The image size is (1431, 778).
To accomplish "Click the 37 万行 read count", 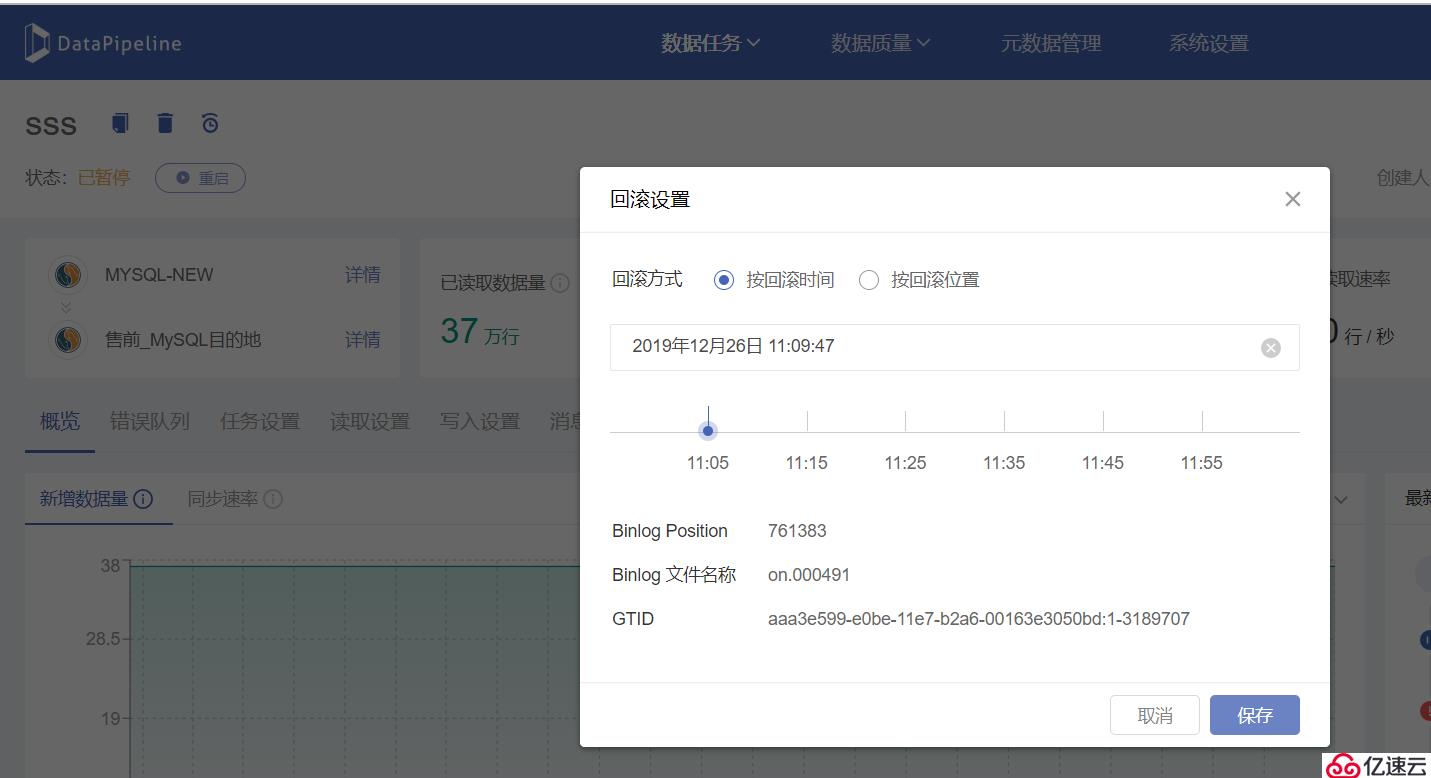I will [480, 331].
